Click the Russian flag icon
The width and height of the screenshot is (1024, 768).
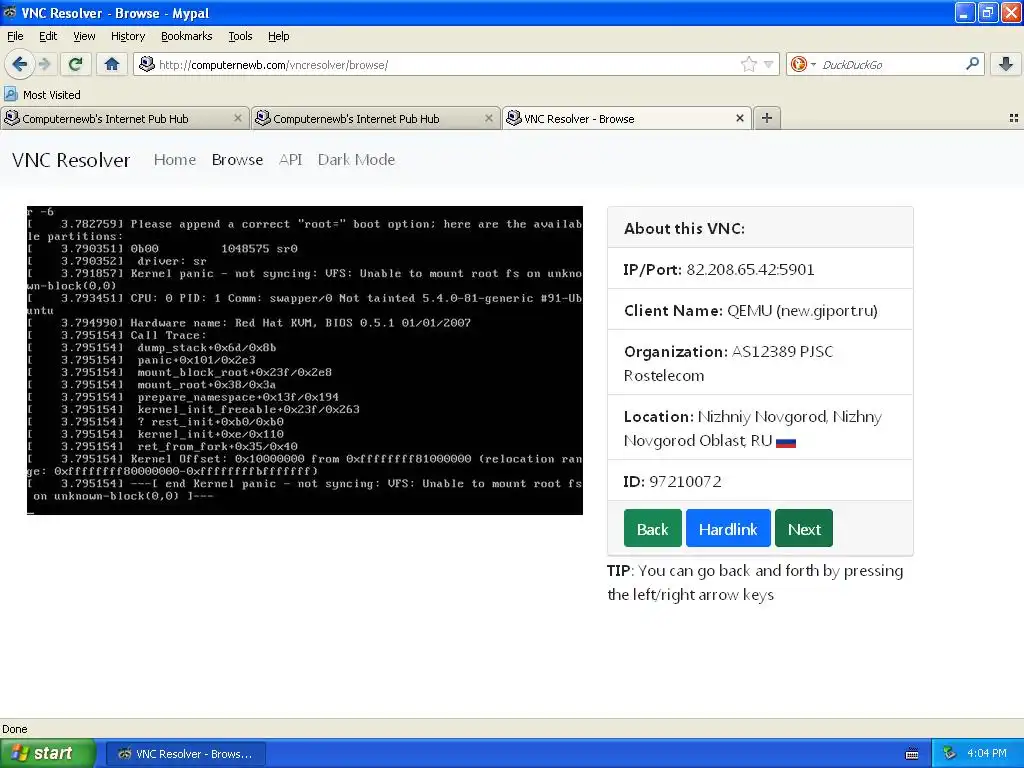(786, 442)
